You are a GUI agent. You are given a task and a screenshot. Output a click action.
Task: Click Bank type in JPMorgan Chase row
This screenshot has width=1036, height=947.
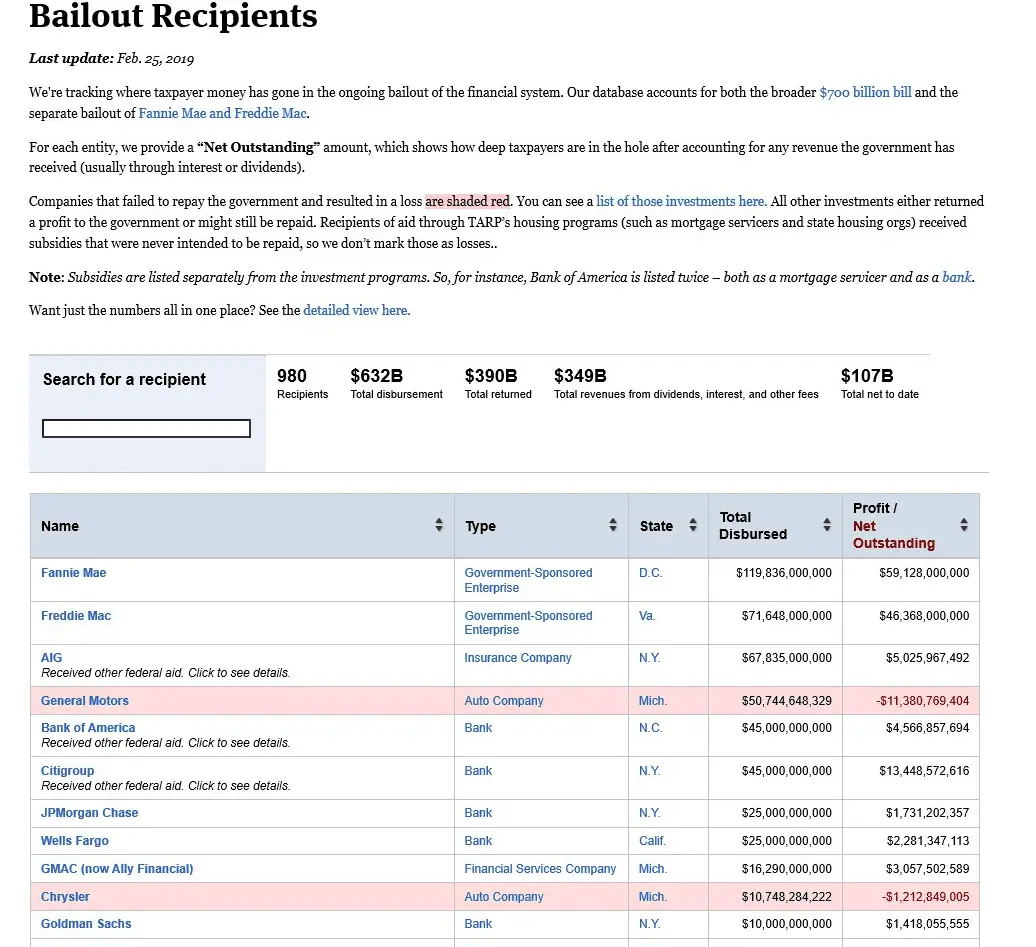pos(478,813)
